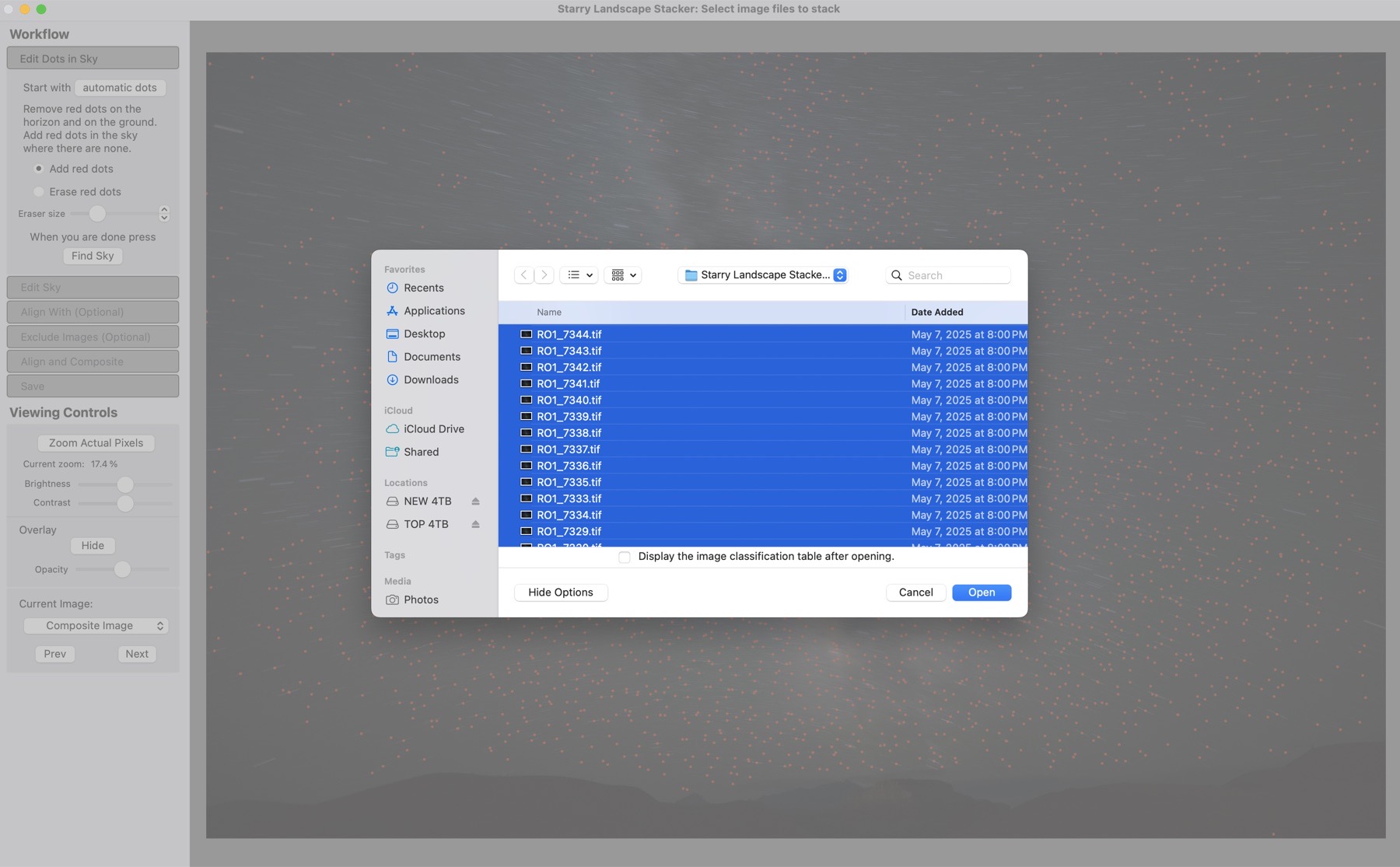The width and height of the screenshot is (1400, 867).
Task: Open the Composite Image dropdown
Action: pos(96,626)
